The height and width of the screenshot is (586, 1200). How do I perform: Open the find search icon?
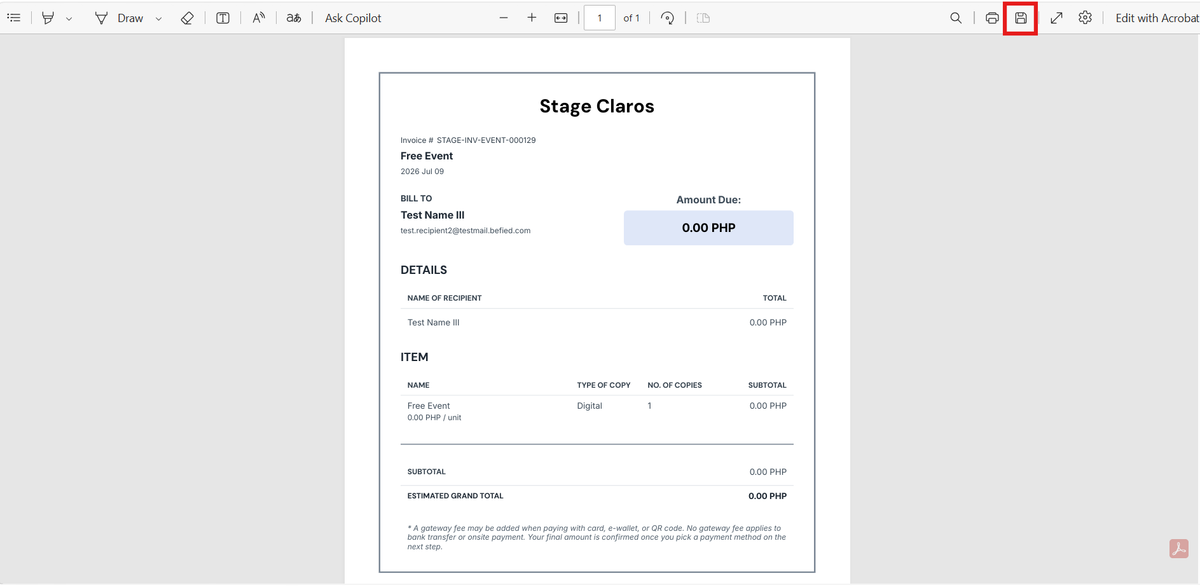tap(956, 18)
